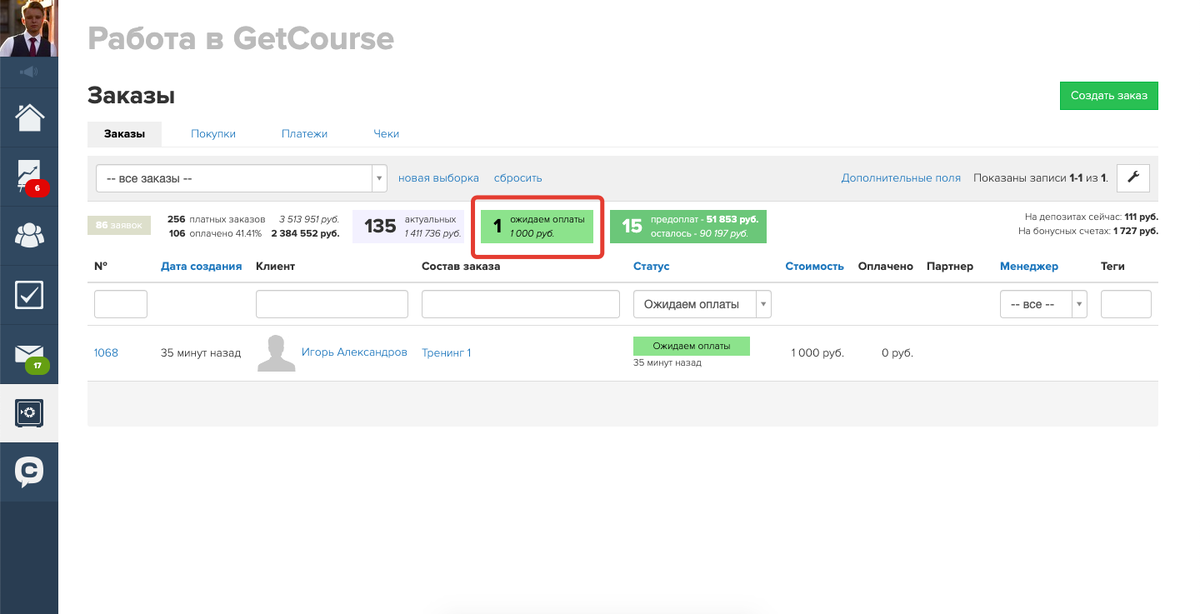Sort by Статус column header
The width and height of the screenshot is (1200, 614).
tap(651, 266)
